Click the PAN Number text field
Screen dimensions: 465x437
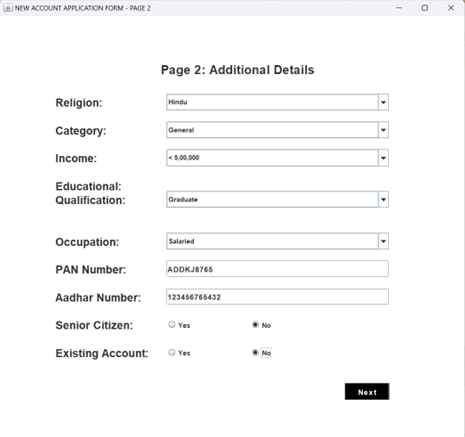277,269
